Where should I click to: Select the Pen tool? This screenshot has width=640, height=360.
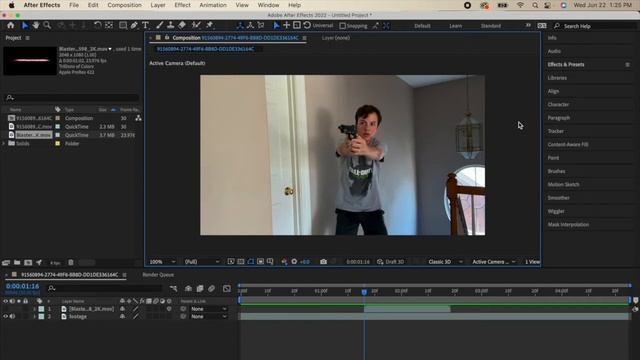coord(134,25)
